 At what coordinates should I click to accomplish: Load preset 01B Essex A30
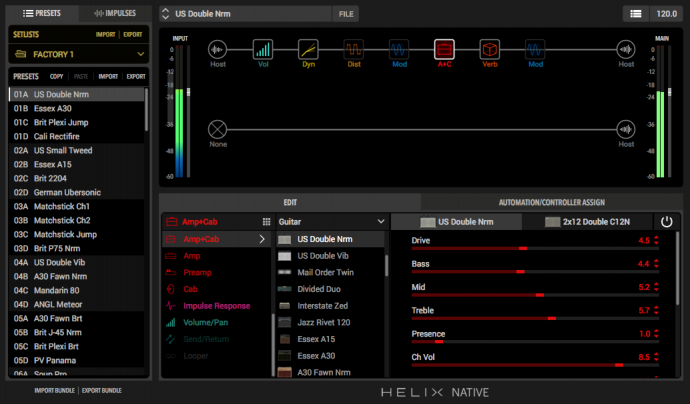point(77,108)
